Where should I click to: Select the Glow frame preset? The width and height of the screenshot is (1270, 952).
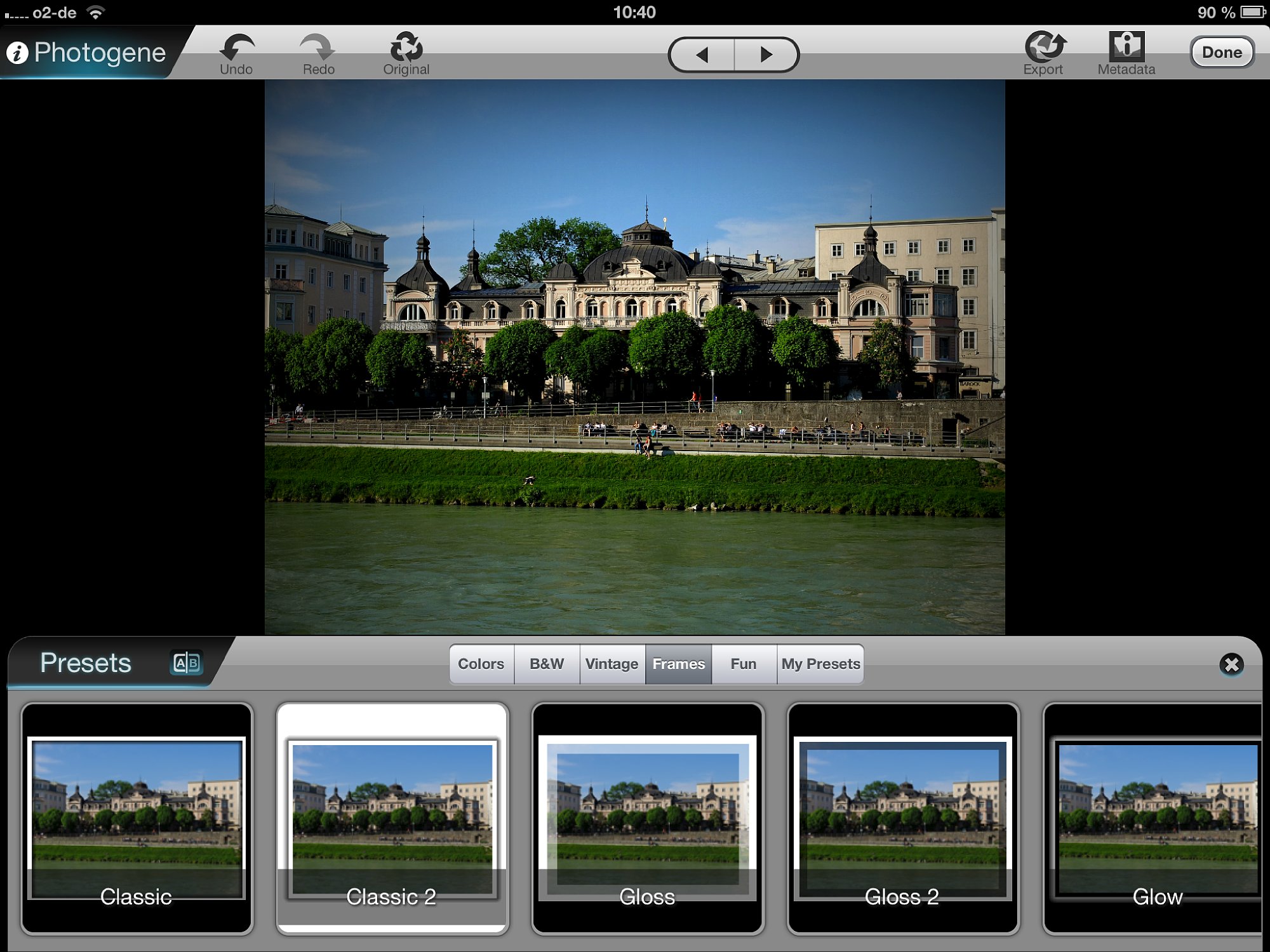pos(1153,817)
